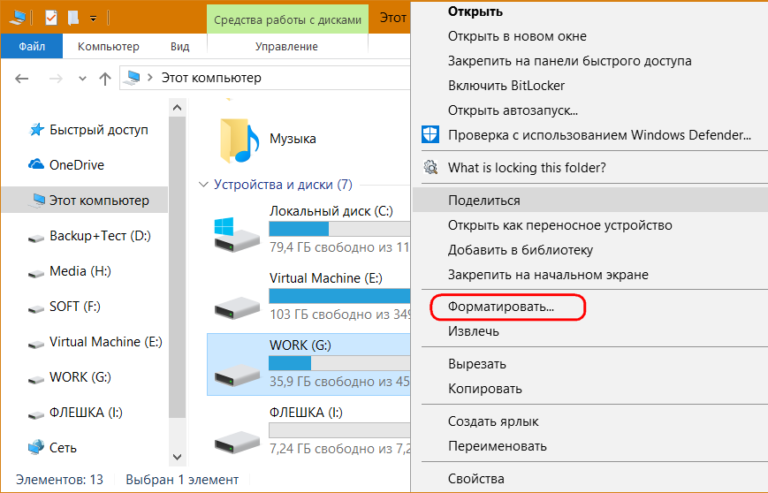Open the recent locations dropdown arrow
This screenshot has width=768, height=493.
click(x=82, y=79)
